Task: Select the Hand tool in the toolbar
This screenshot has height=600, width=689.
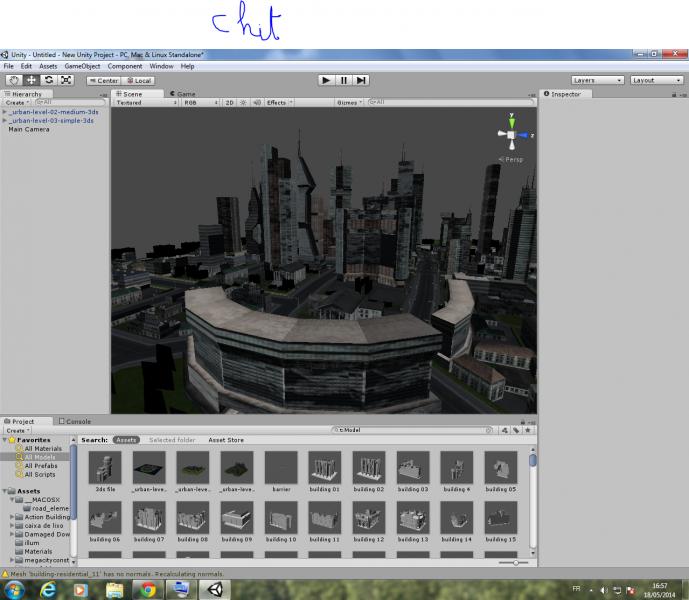Action: click(14, 80)
